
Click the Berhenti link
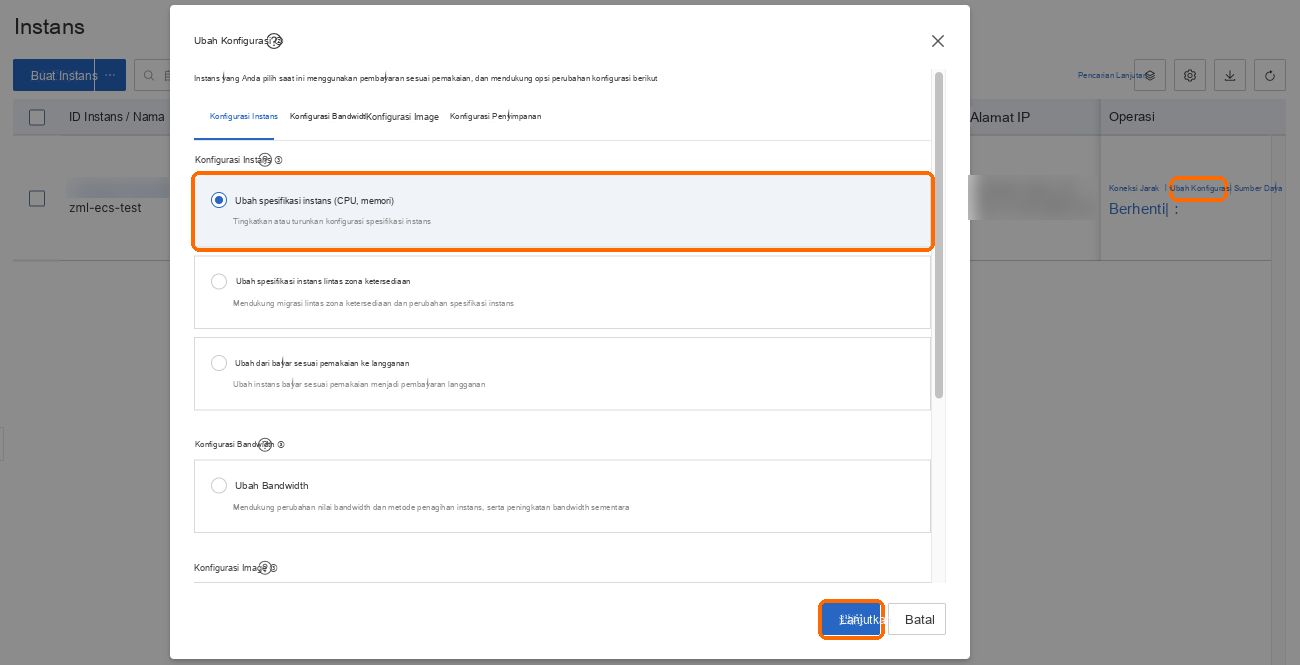tap(1139, 210)
